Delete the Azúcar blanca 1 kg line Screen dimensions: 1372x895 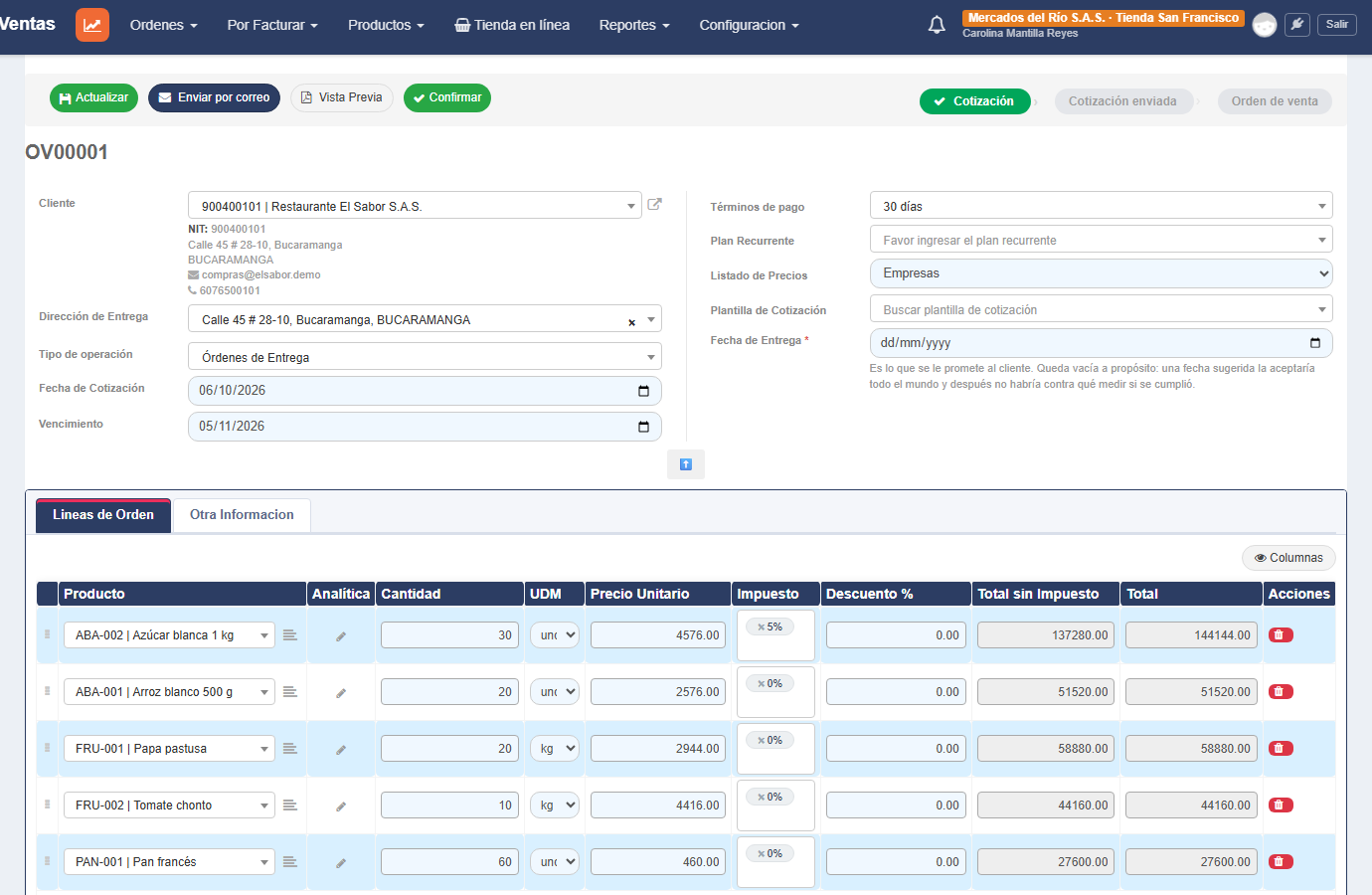[x=1281, y=635]
